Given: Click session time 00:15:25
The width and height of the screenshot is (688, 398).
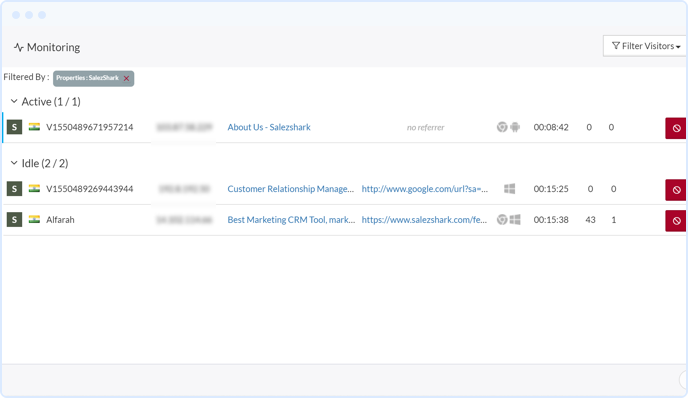Looking at the screenshot, I should (551, 189).
